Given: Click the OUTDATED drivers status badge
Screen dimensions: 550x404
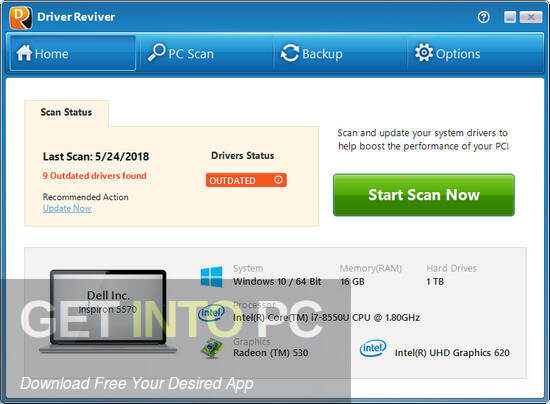Looking at the screenshot, I should point(246,180).
